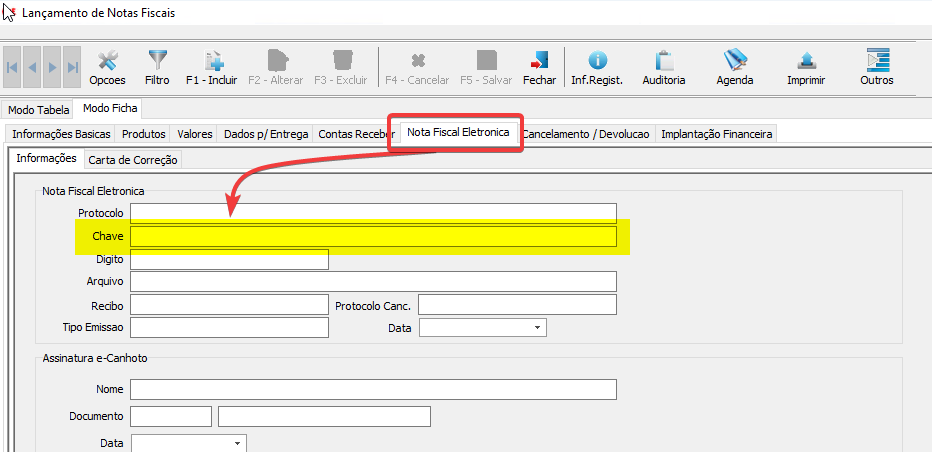Select the Carta de Correção tab

click(x=133, y=159)
